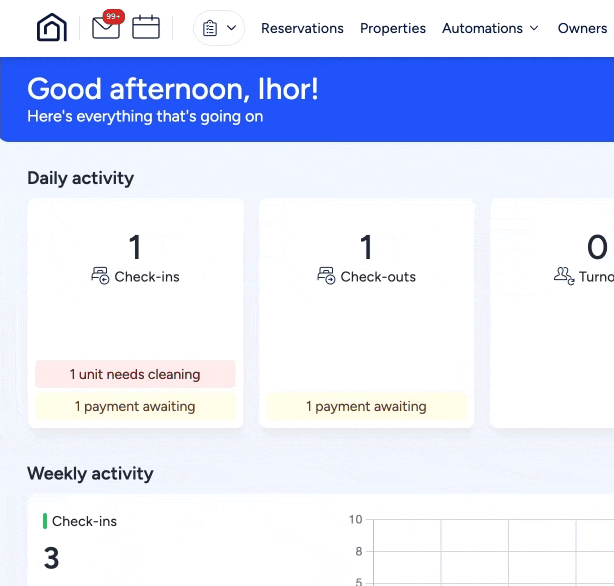Image resolution: width=614 pixels, height=586 pixels.
Task: Open the home logo icon
Action: coord(52,27)
